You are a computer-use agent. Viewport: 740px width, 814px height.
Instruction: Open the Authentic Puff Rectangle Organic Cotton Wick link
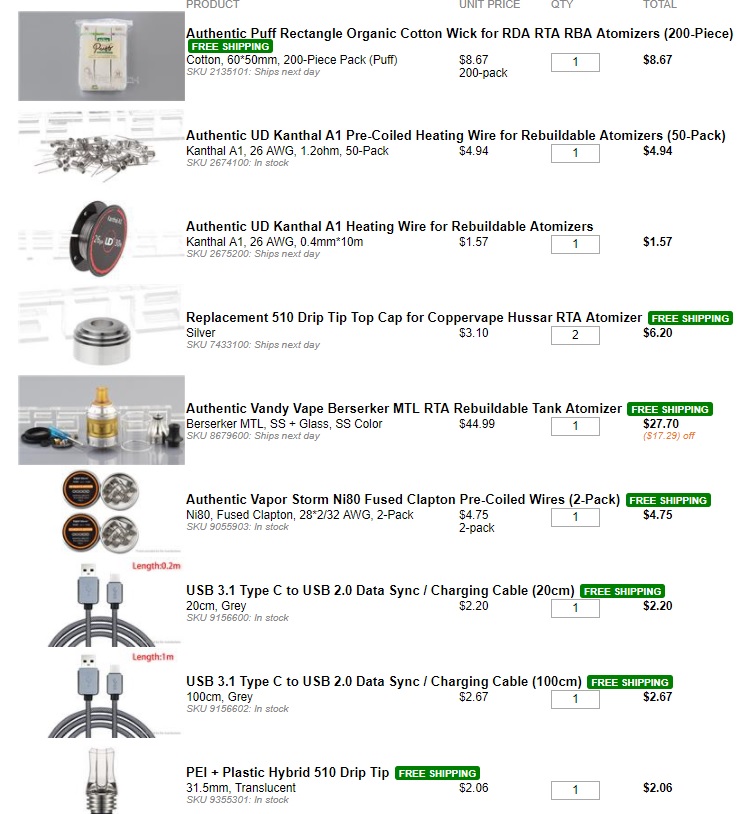[x=459, y=33]
